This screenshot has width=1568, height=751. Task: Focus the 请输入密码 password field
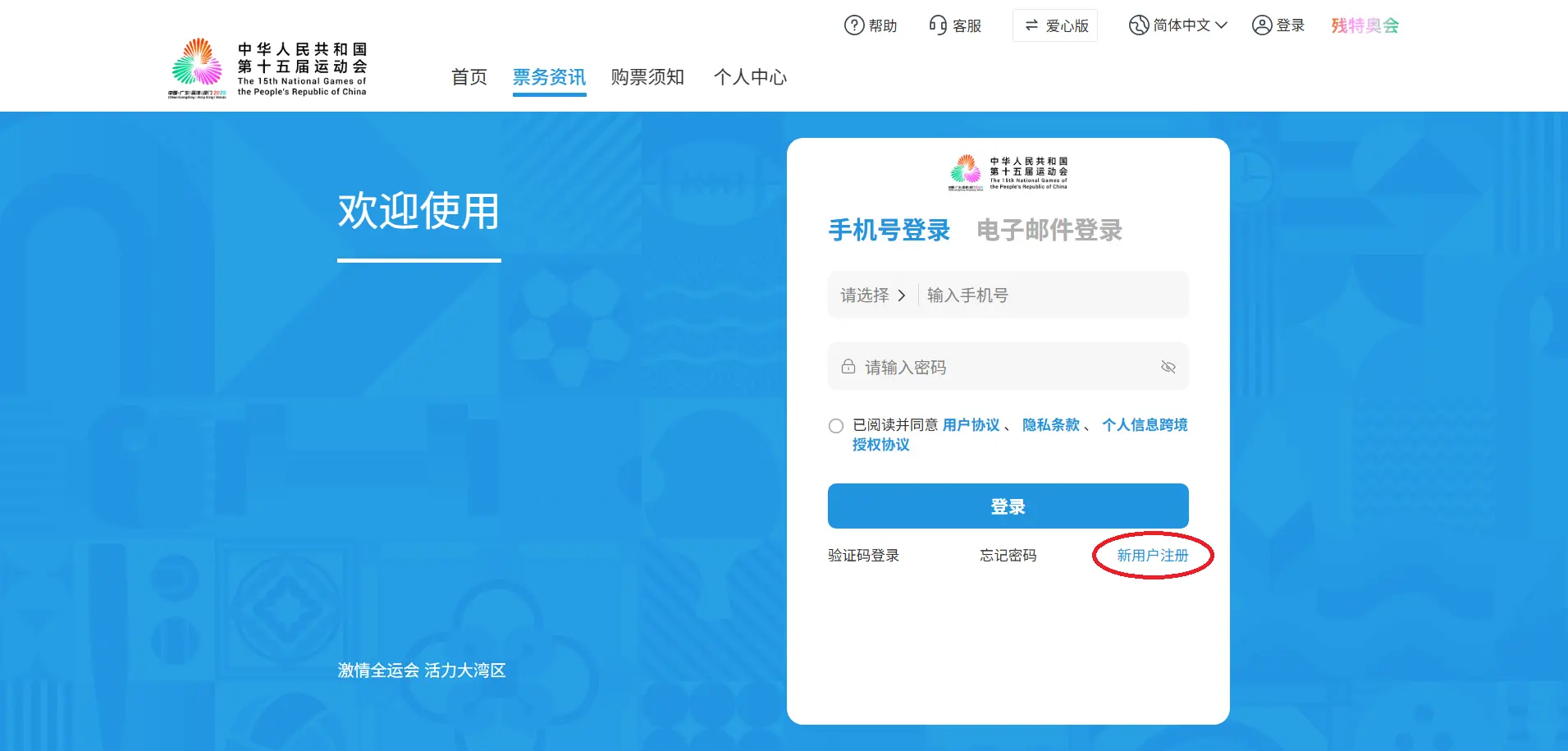1008,367
